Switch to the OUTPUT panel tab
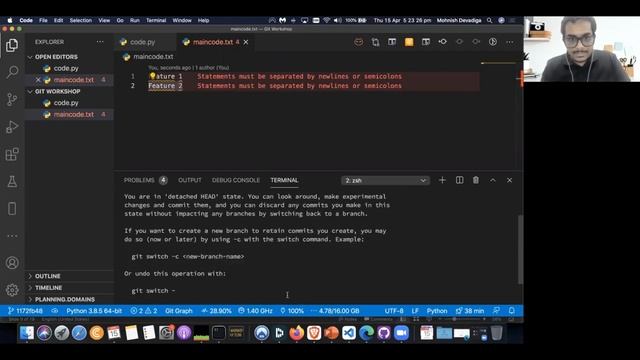This screenshot has height=360, width=640. pyautogui.click(x=190, y=180)
